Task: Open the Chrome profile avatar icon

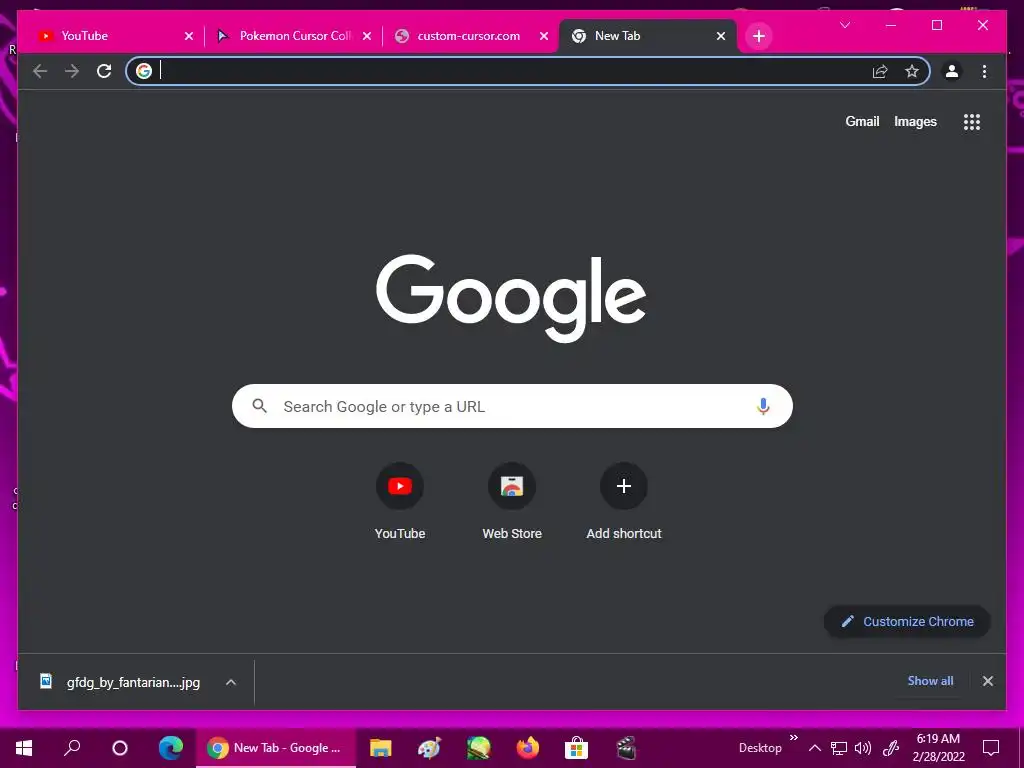Action: tap(952, 71)
